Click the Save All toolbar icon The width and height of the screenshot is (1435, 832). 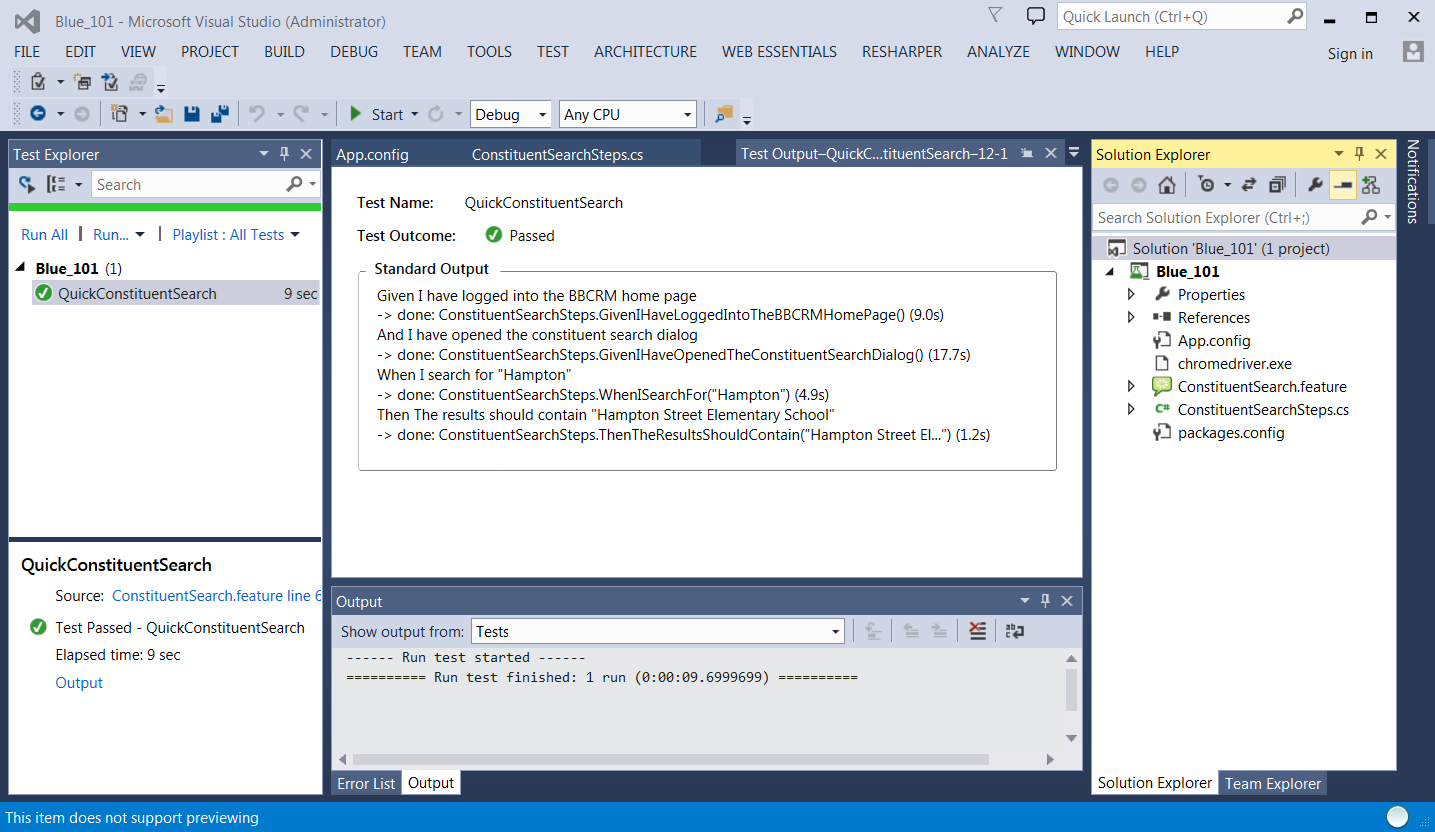pyautogui.click(x=220, y=115)
